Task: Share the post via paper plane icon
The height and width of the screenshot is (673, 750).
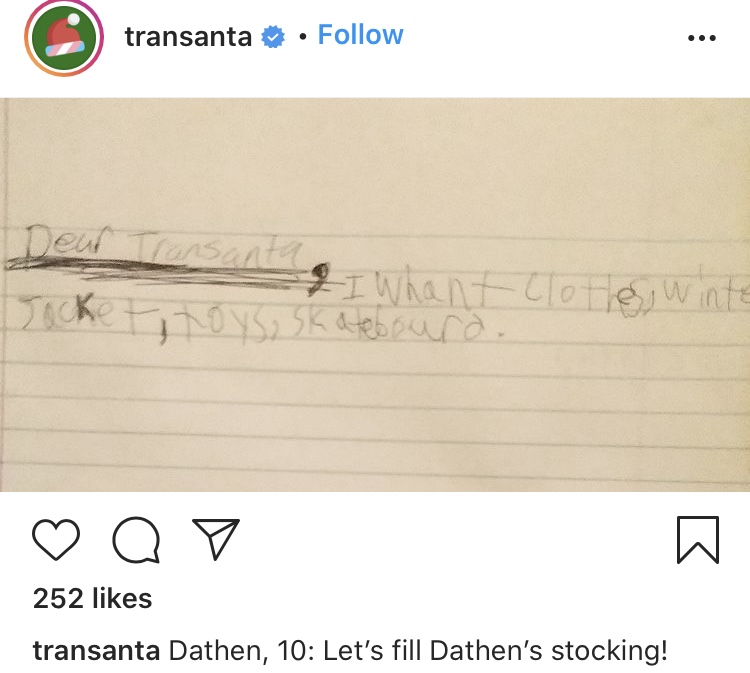Action: (216, 538)
